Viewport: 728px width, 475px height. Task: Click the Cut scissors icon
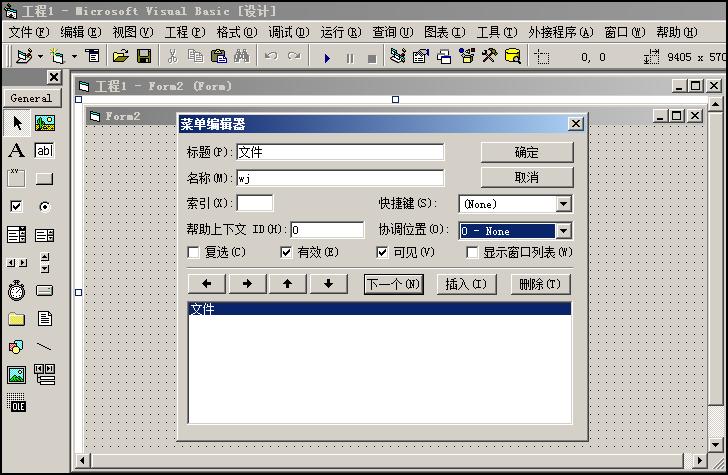[x=173, y=56]
